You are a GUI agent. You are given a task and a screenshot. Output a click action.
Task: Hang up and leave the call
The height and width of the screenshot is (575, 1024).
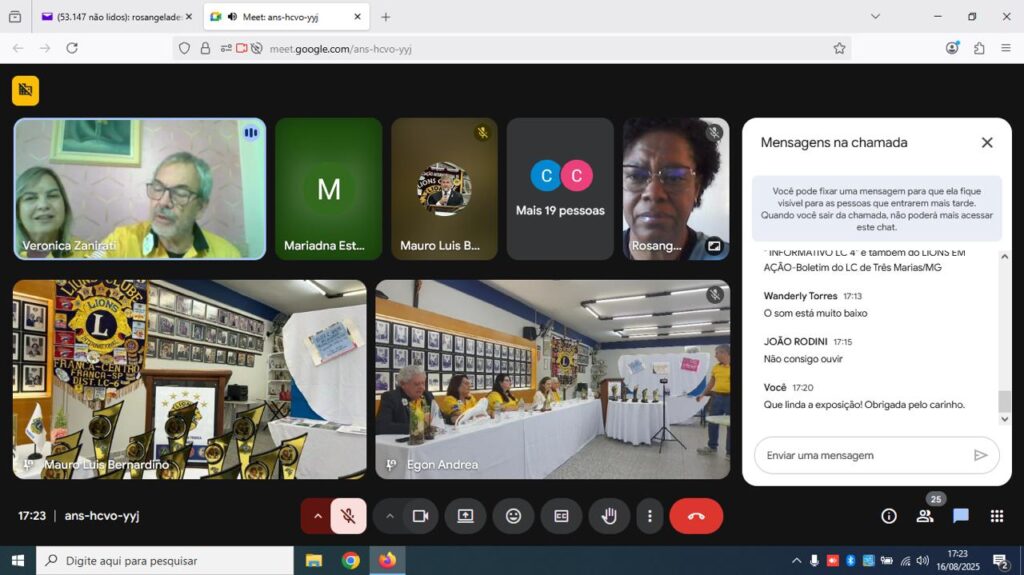pos(696,516)
